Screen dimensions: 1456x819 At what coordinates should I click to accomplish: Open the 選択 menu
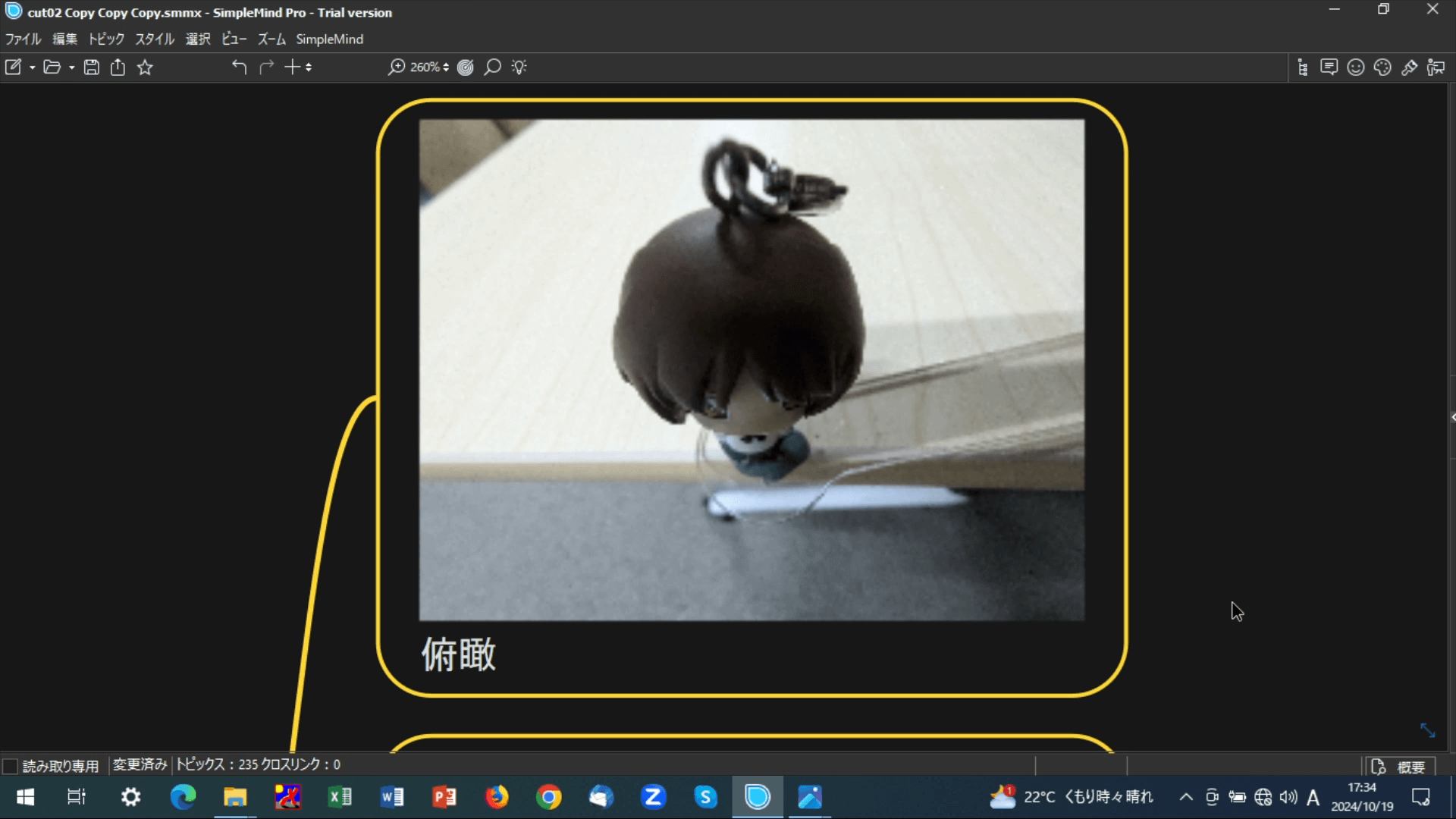(198, 39)
